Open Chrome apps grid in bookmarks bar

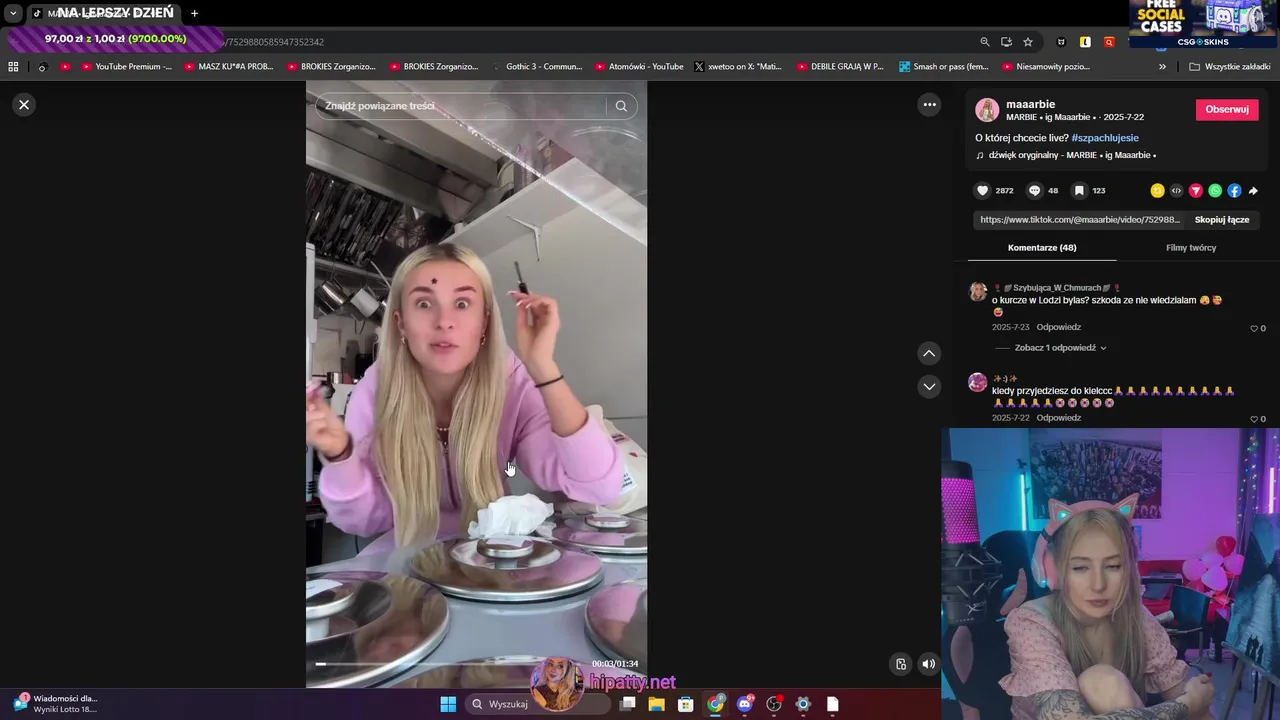tap(13, 67)
